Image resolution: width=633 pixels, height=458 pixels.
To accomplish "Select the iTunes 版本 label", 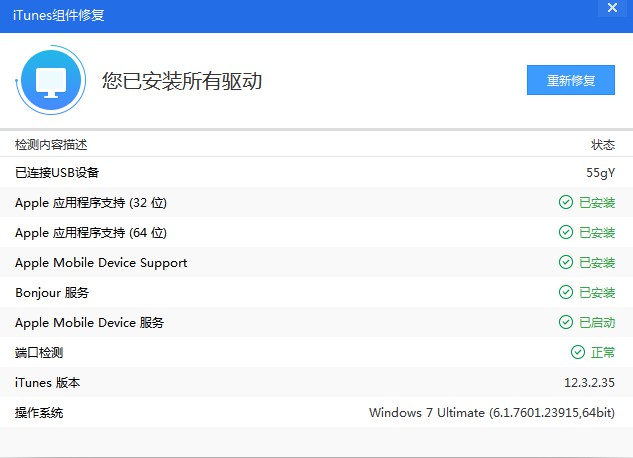I will (48, 383).
